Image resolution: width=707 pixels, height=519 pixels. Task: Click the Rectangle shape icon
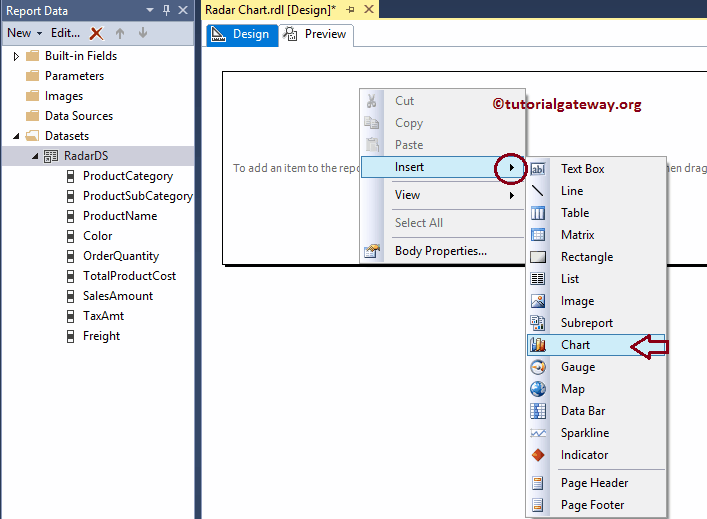pos(537,257)
